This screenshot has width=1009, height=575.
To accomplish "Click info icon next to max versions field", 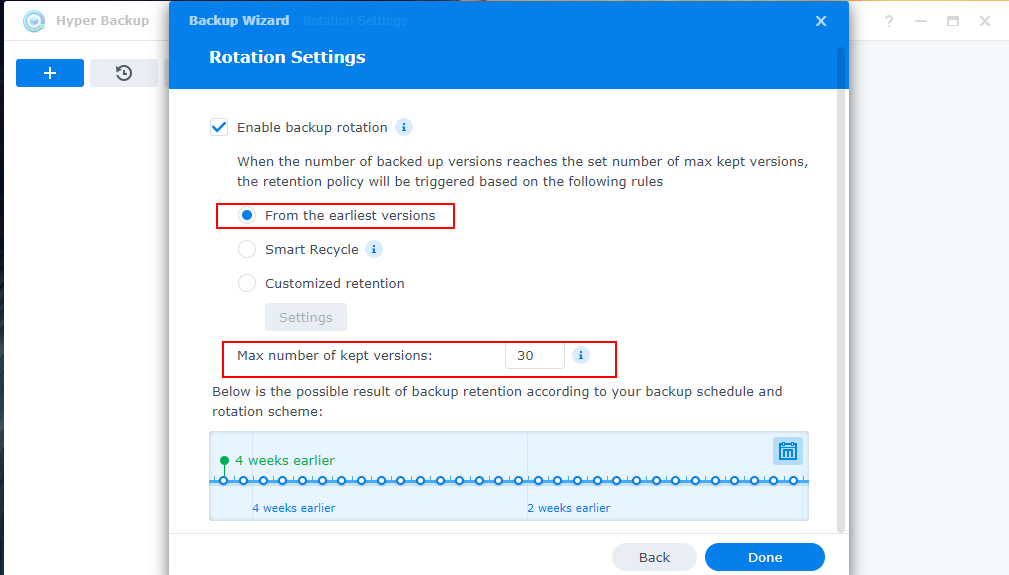I will 581,355.
